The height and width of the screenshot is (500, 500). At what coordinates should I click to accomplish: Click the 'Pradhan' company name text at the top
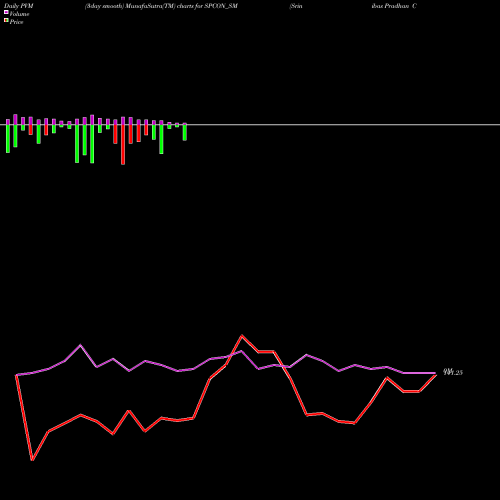pos(397,6)
